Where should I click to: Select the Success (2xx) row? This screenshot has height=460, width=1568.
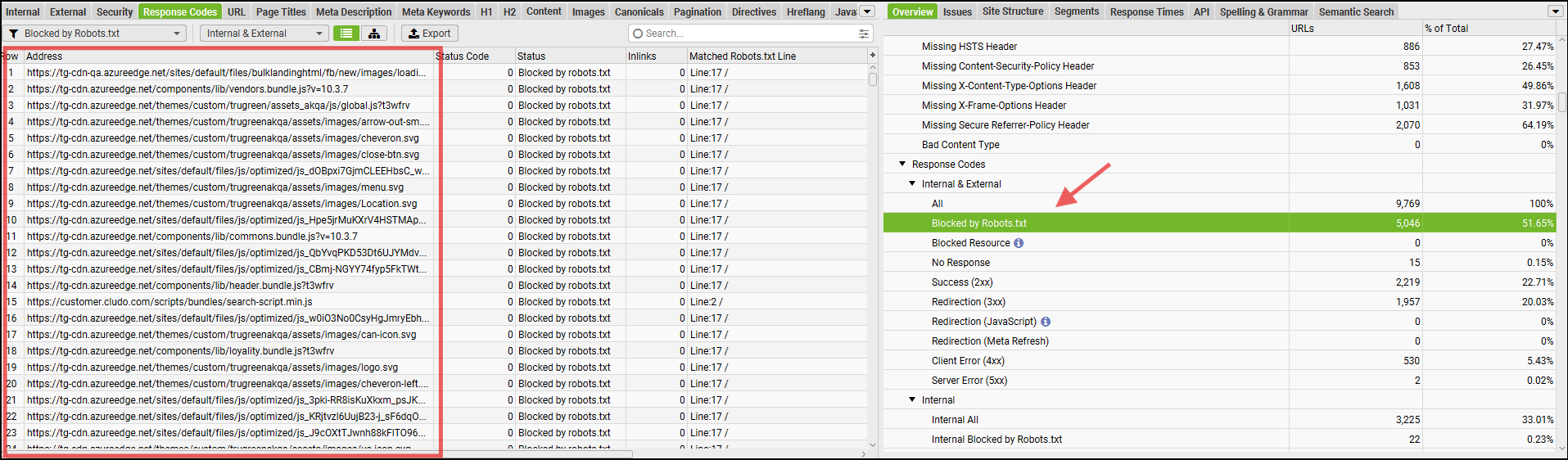pos(1219,282)
